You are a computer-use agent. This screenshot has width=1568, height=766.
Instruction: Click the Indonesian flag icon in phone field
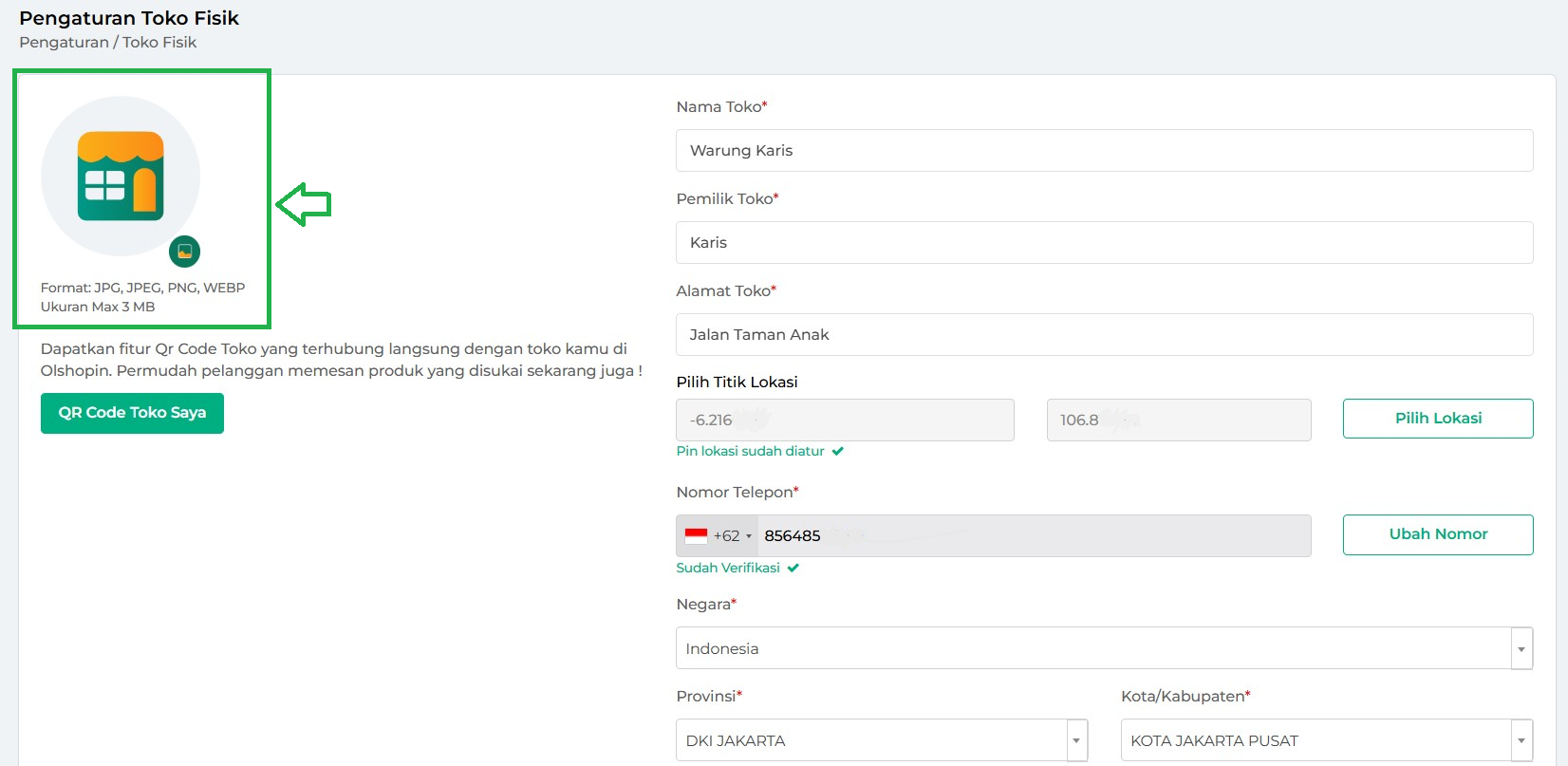point(697,536)
